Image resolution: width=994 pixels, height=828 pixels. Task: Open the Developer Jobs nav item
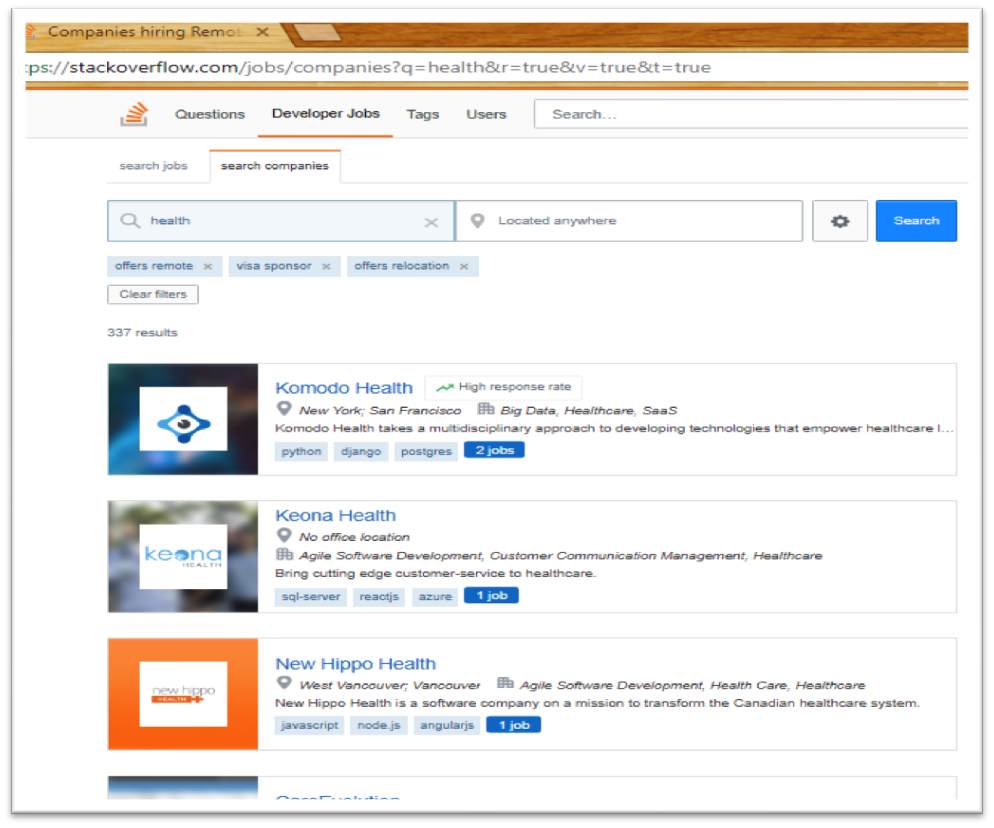[326, 113]
